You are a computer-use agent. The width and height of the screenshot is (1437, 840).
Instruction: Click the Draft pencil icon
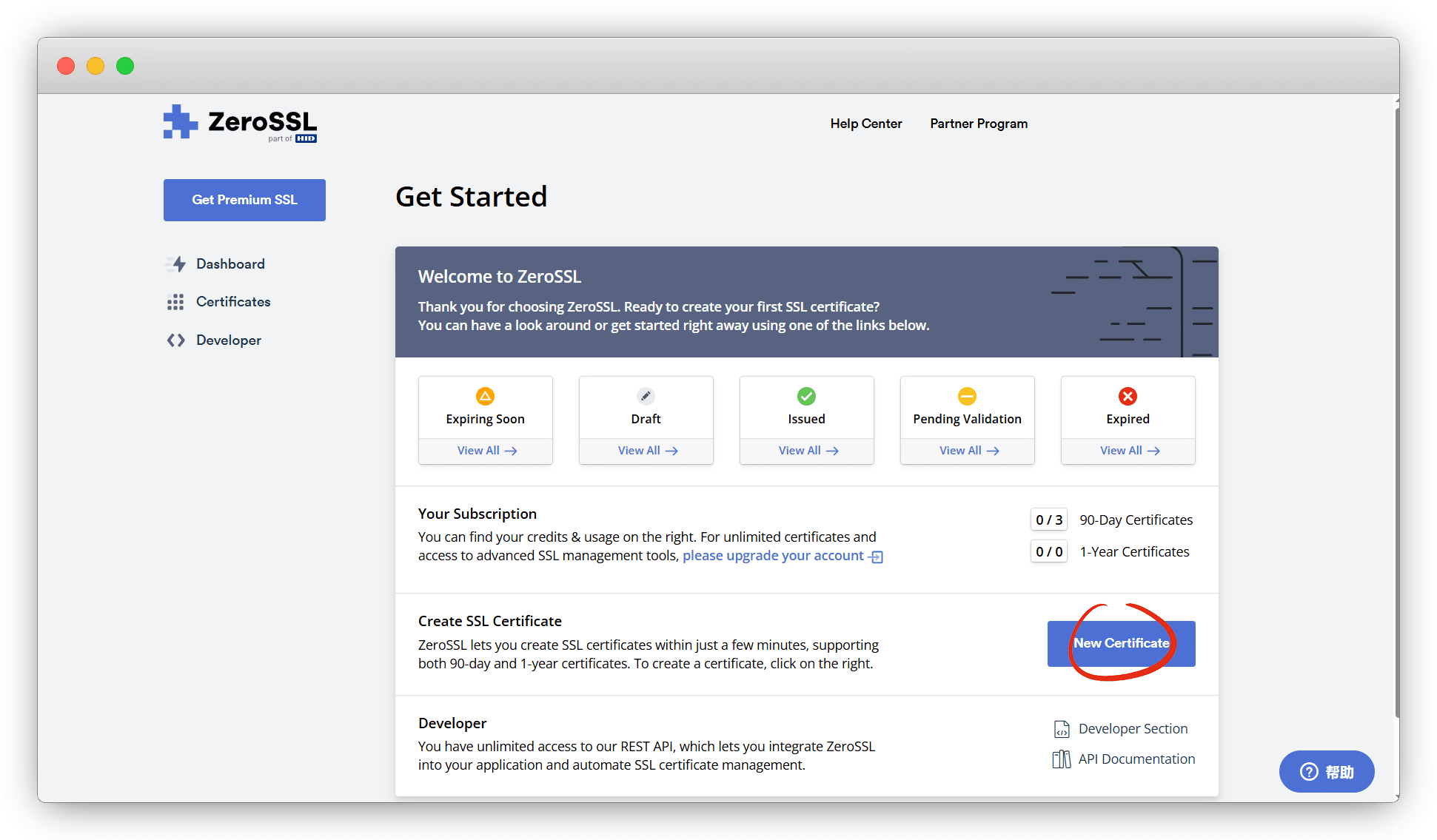point(646,396)
